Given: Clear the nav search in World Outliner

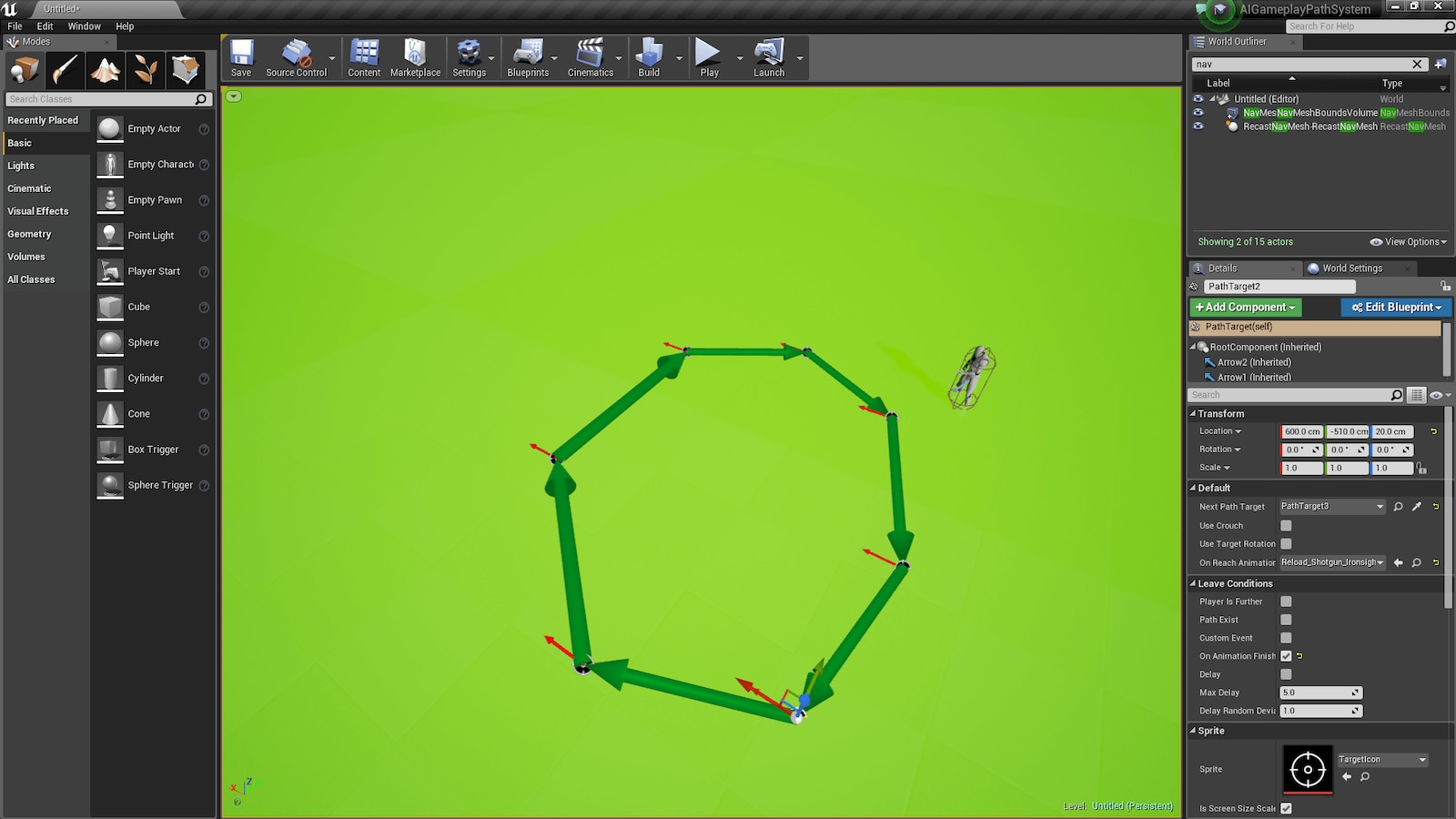Looking at the screenshot, I should click(x=1417, y=64).
